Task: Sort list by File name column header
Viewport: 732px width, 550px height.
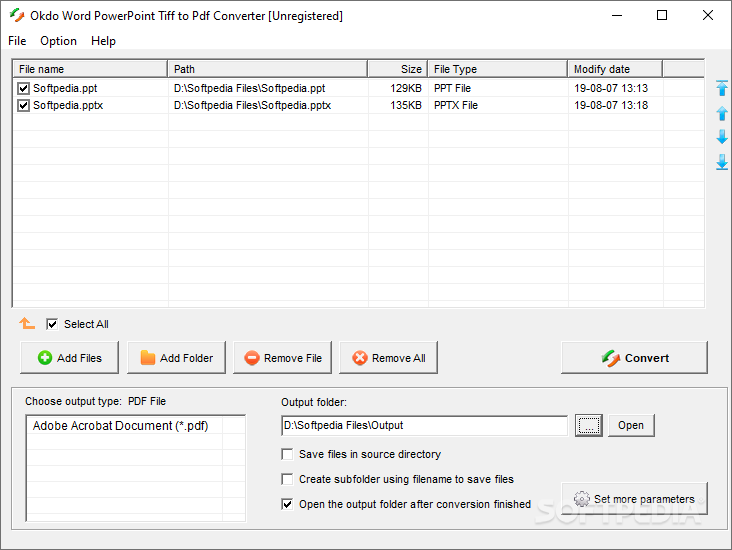Action: 90,69
